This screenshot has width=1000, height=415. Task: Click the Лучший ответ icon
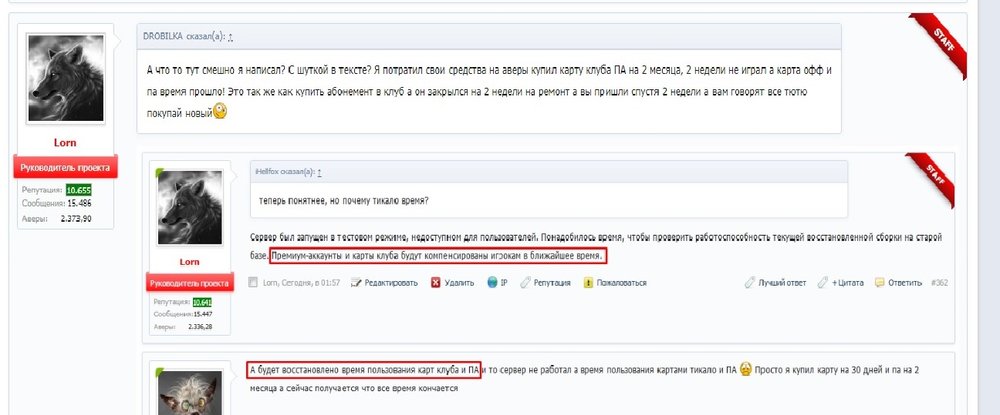(x=750, y=283)
